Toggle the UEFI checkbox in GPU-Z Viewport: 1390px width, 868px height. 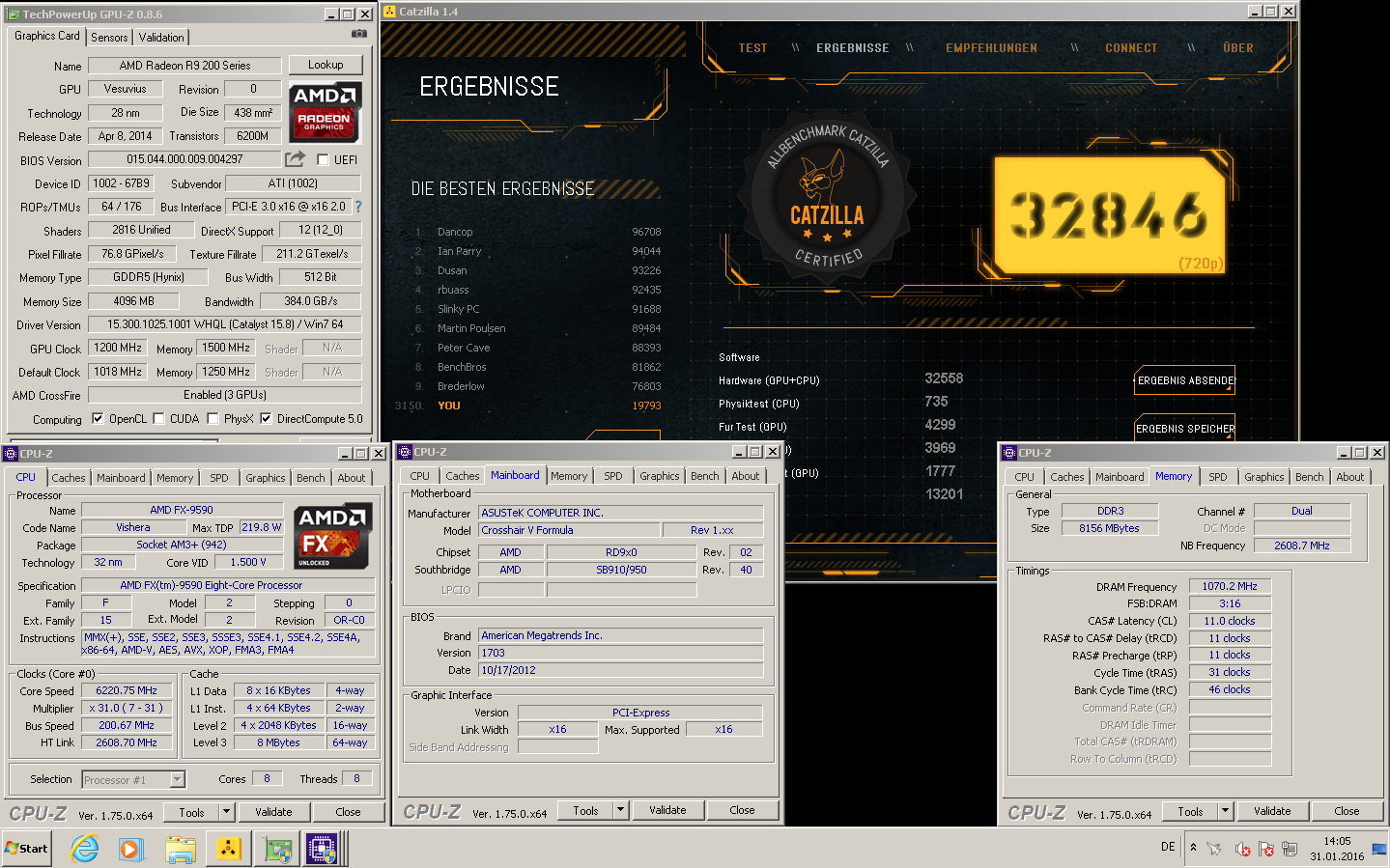(x=323, y=159)
